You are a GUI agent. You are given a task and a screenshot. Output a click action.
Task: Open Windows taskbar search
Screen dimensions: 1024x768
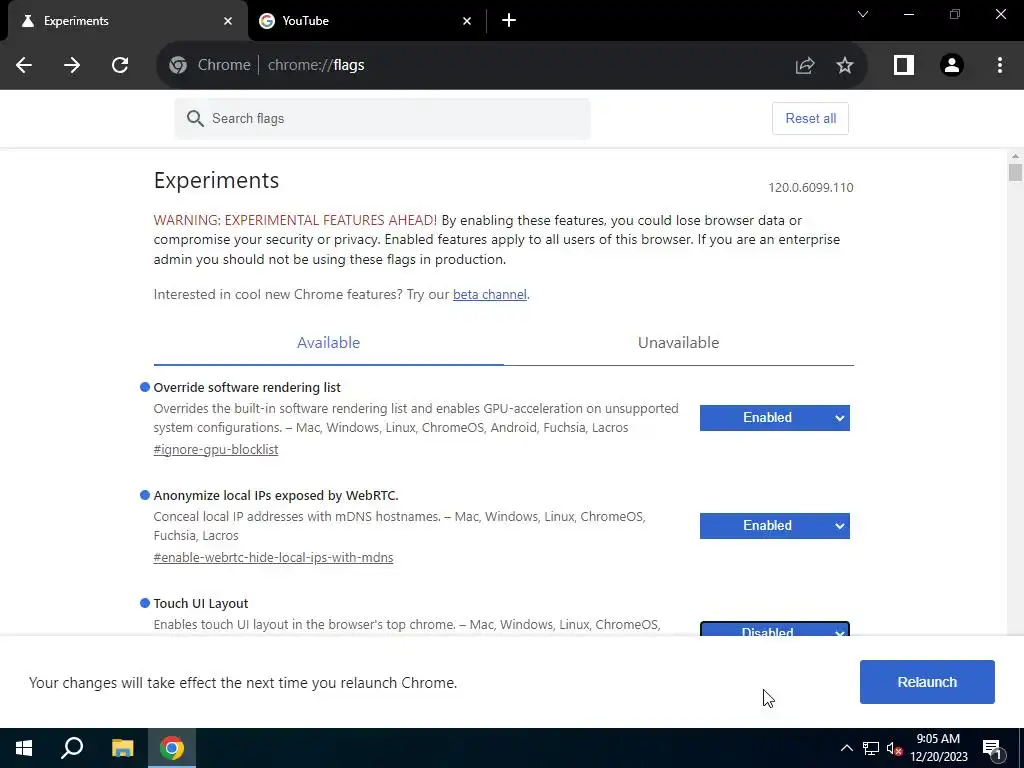click(x=72, y=748)
